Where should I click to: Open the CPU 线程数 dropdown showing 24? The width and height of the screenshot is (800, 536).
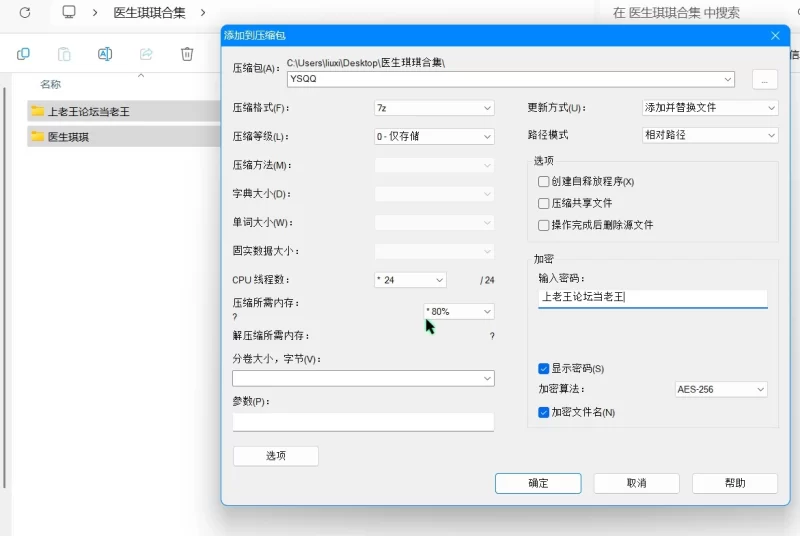pos(411,280)
